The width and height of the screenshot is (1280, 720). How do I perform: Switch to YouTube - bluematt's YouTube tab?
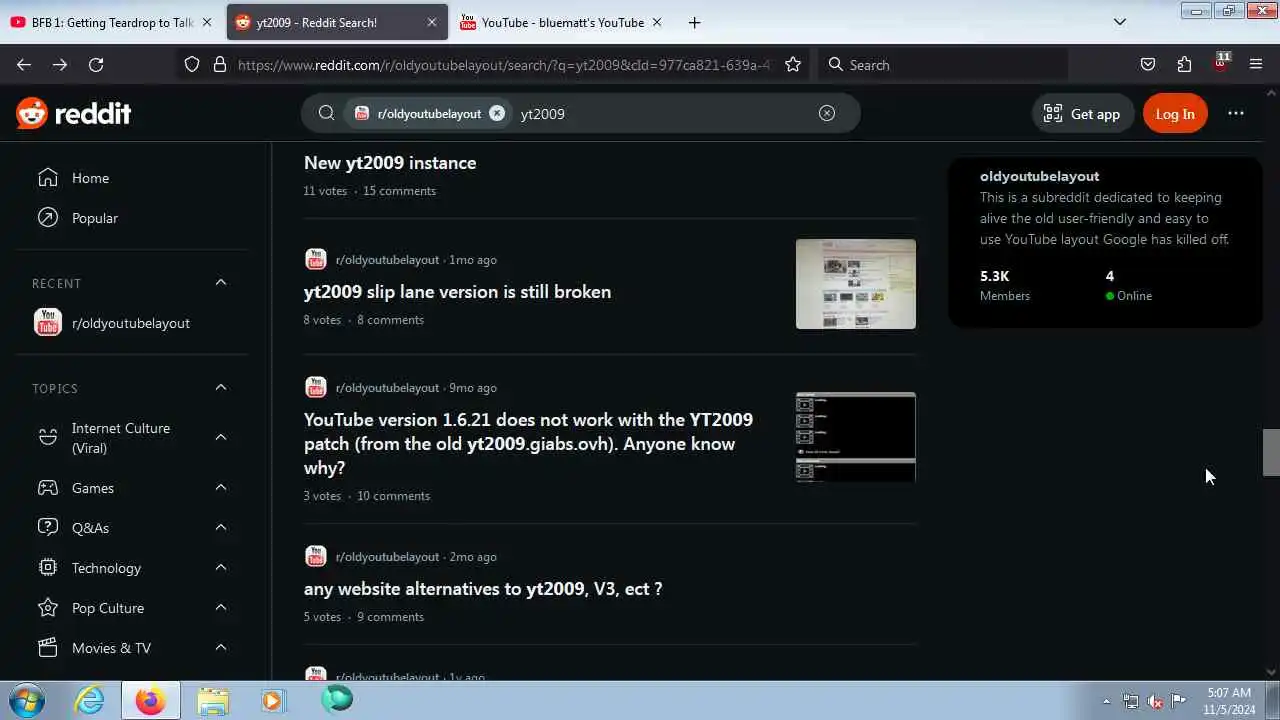pyautogui.click(x=562, y=22)
